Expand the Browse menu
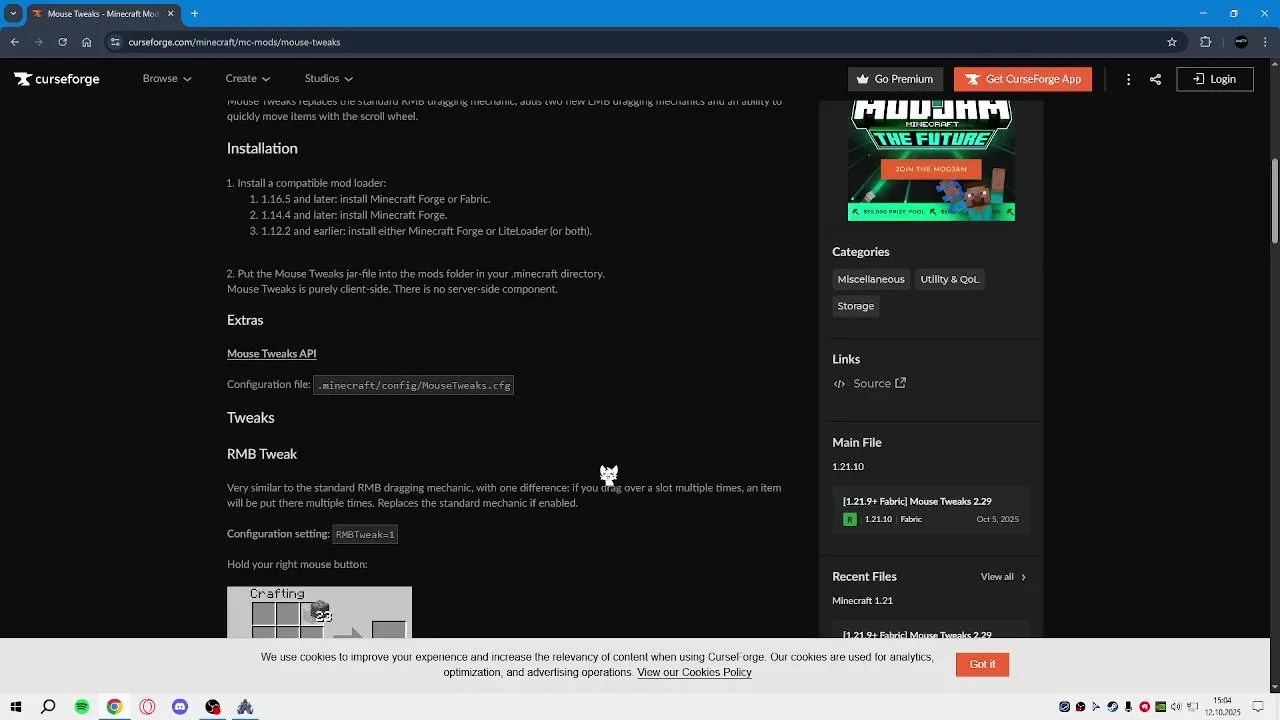 166,78
